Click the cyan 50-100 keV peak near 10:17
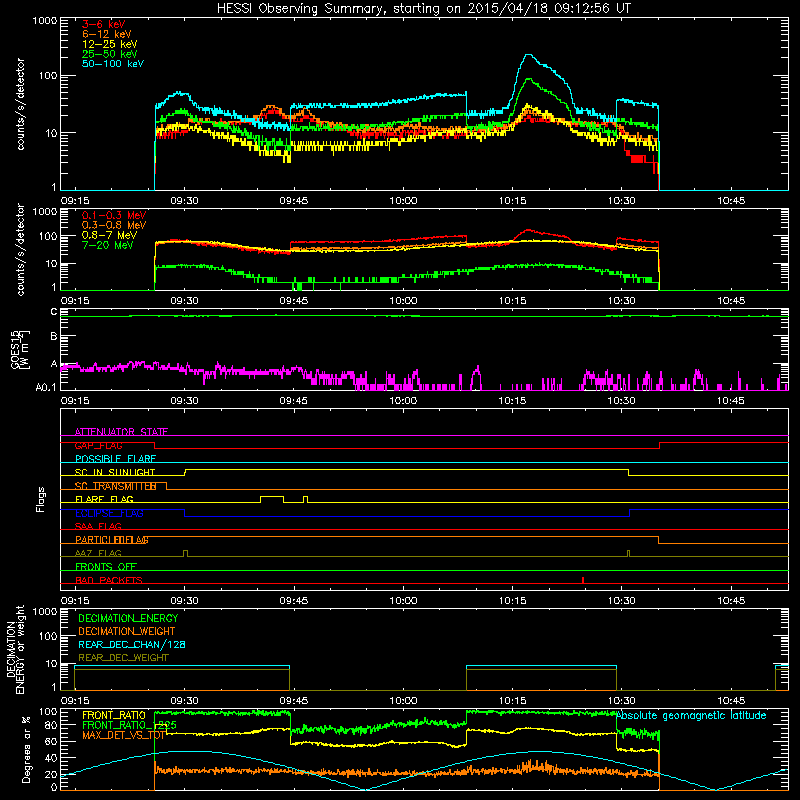The height and width of the screenshot is (800, 800). click(529, 55)
